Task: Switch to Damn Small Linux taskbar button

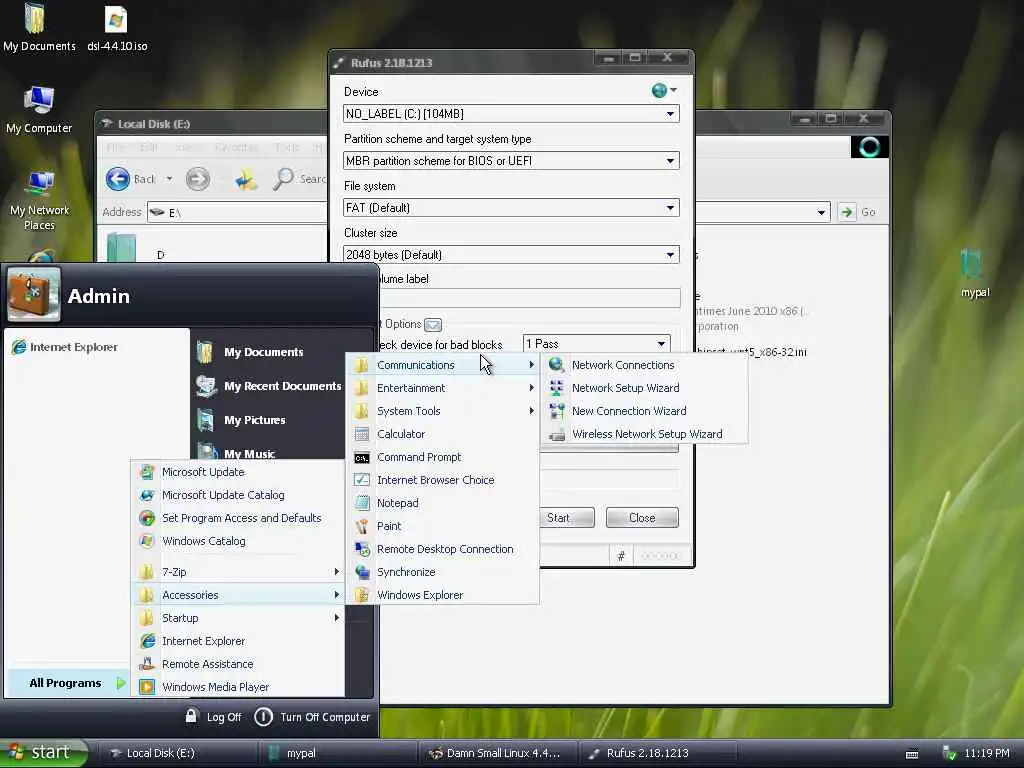Action: (x=498, y=754)
